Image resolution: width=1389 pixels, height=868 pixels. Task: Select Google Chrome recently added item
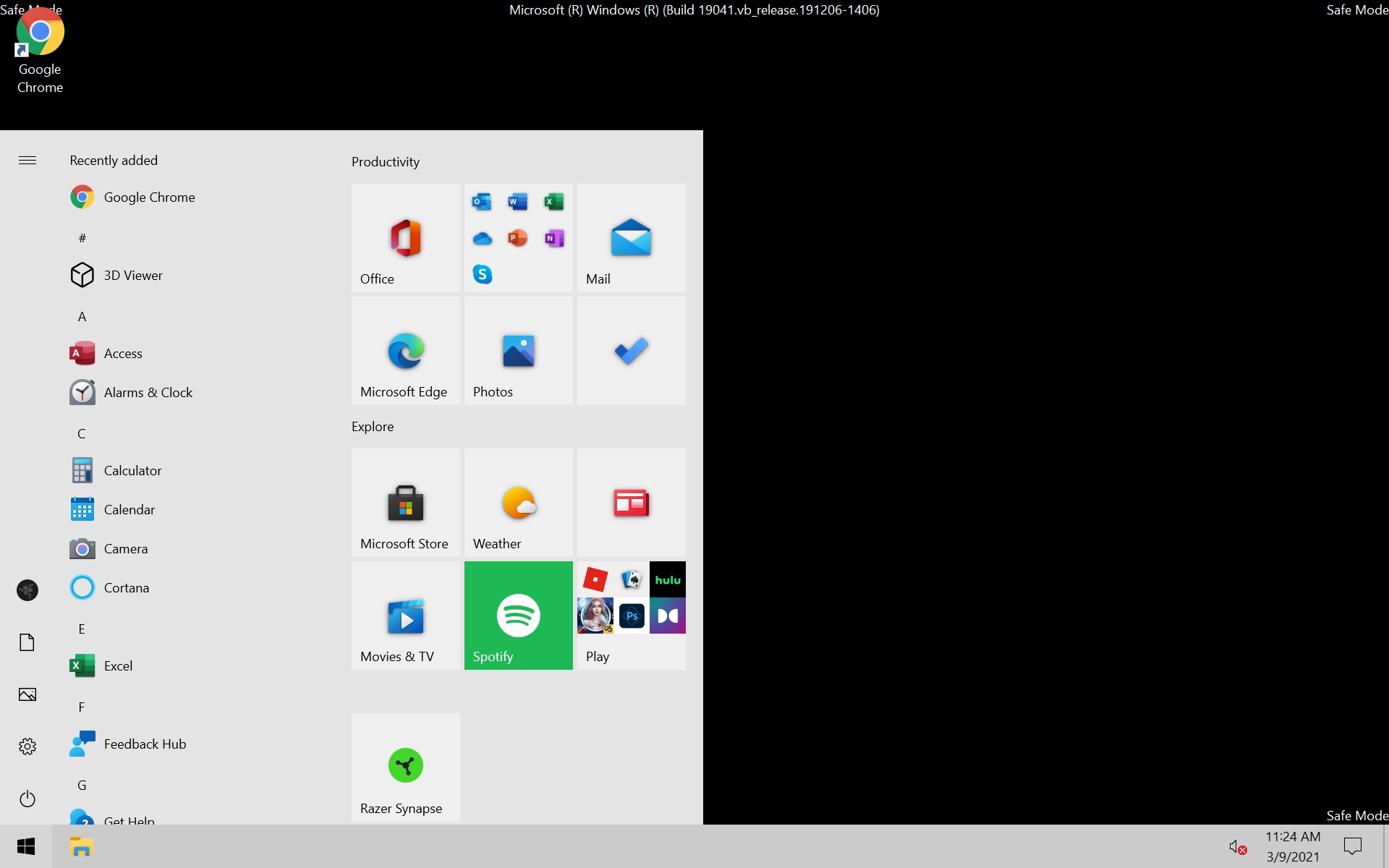point(149,197)
